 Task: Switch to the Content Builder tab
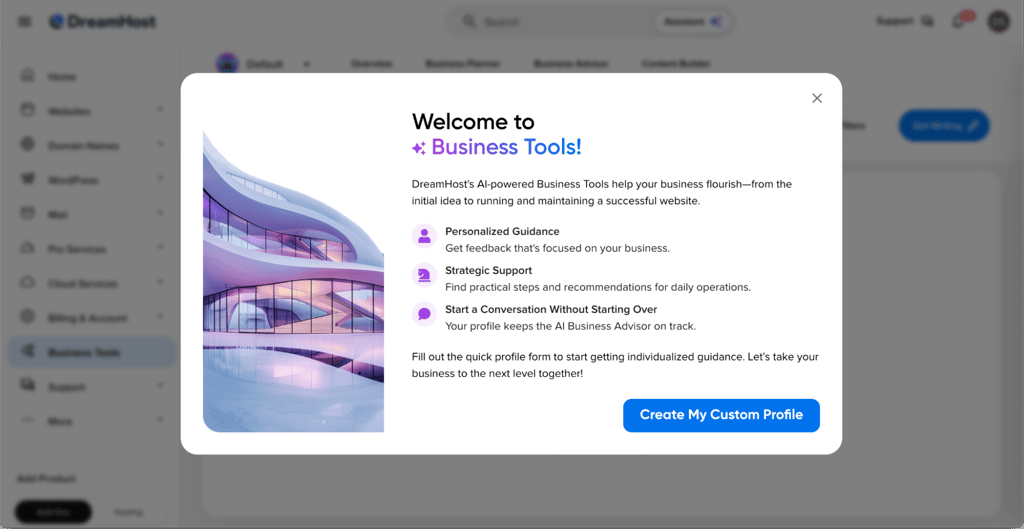[675, 64]
